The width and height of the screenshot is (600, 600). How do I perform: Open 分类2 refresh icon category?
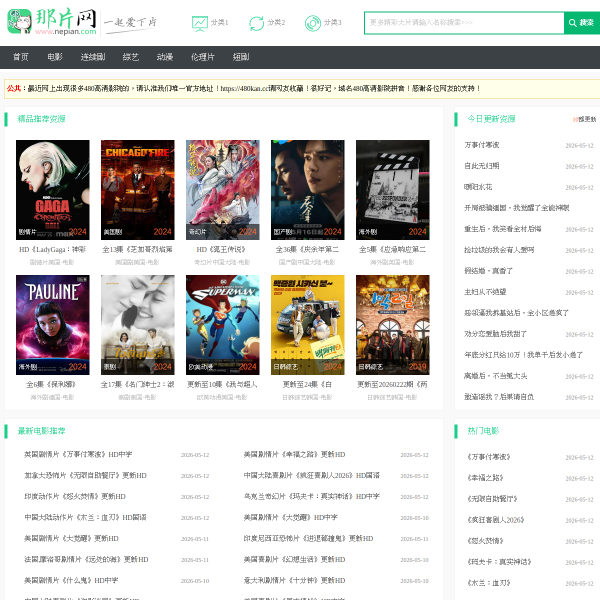pos(267,23)
